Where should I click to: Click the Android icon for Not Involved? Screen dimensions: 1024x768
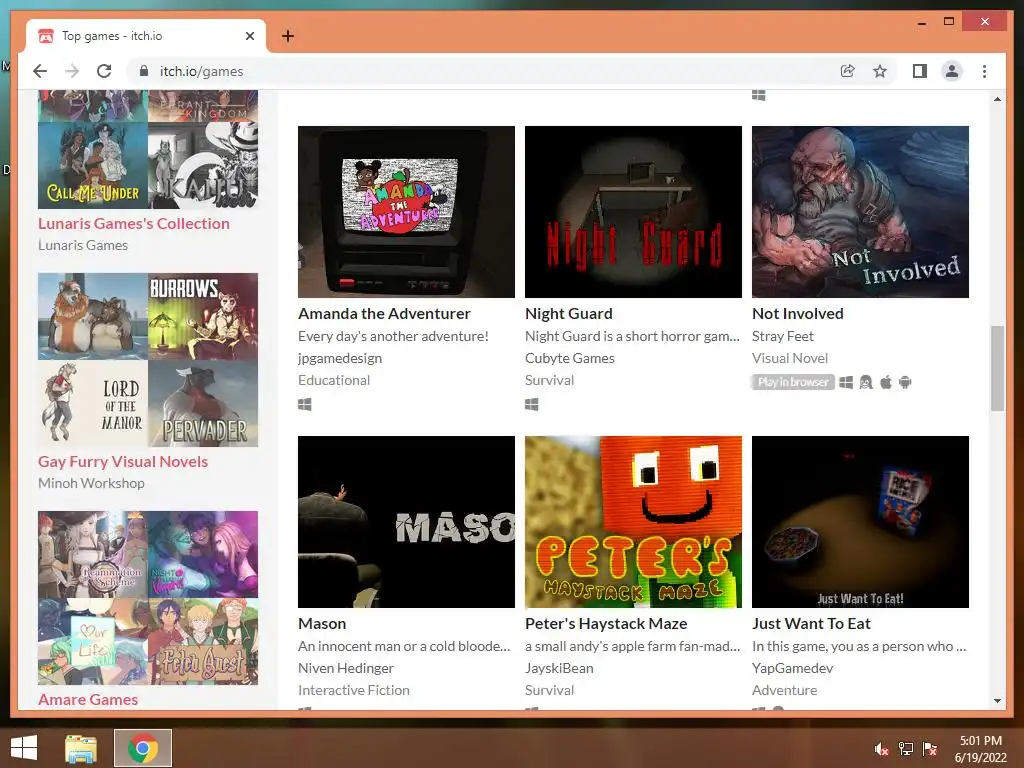pos(905,382)
